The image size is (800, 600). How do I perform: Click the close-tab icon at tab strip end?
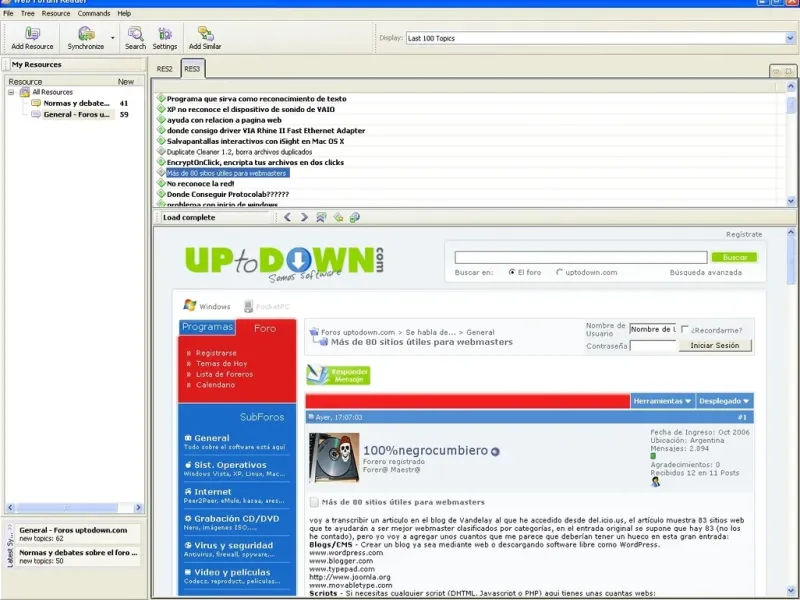[788, 71]
